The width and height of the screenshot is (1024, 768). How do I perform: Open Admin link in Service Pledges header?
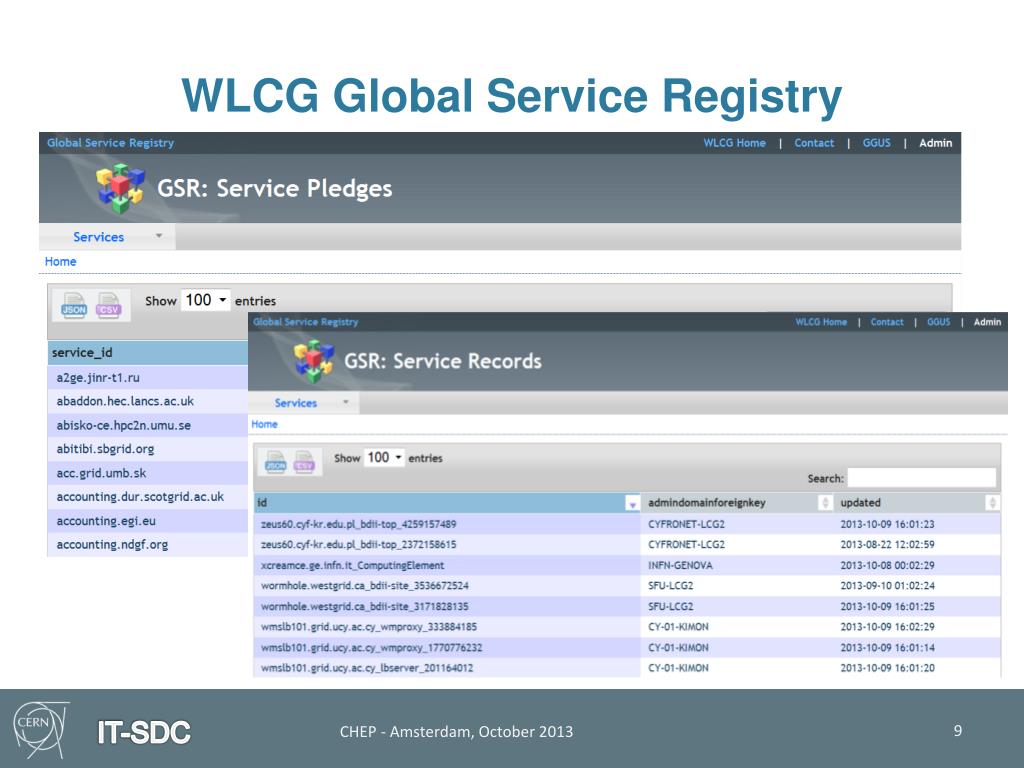tap(935, 143)
